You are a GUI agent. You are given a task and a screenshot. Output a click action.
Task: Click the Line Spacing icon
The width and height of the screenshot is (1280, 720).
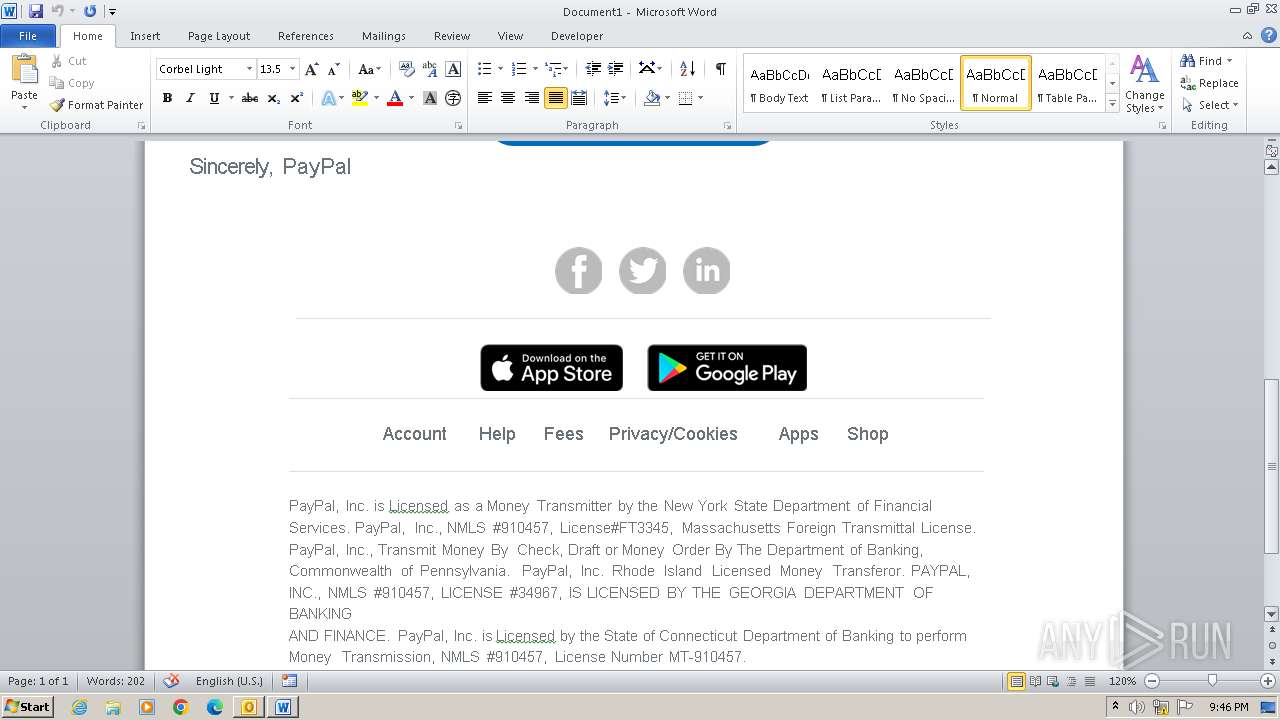pos(611,98)
